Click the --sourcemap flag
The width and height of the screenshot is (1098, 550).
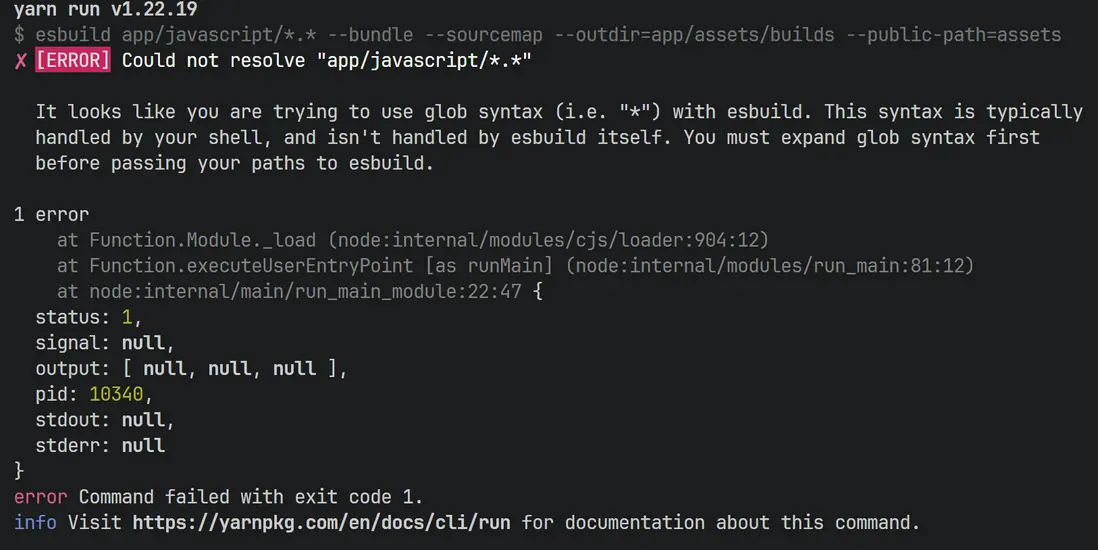tap(488, 35)
